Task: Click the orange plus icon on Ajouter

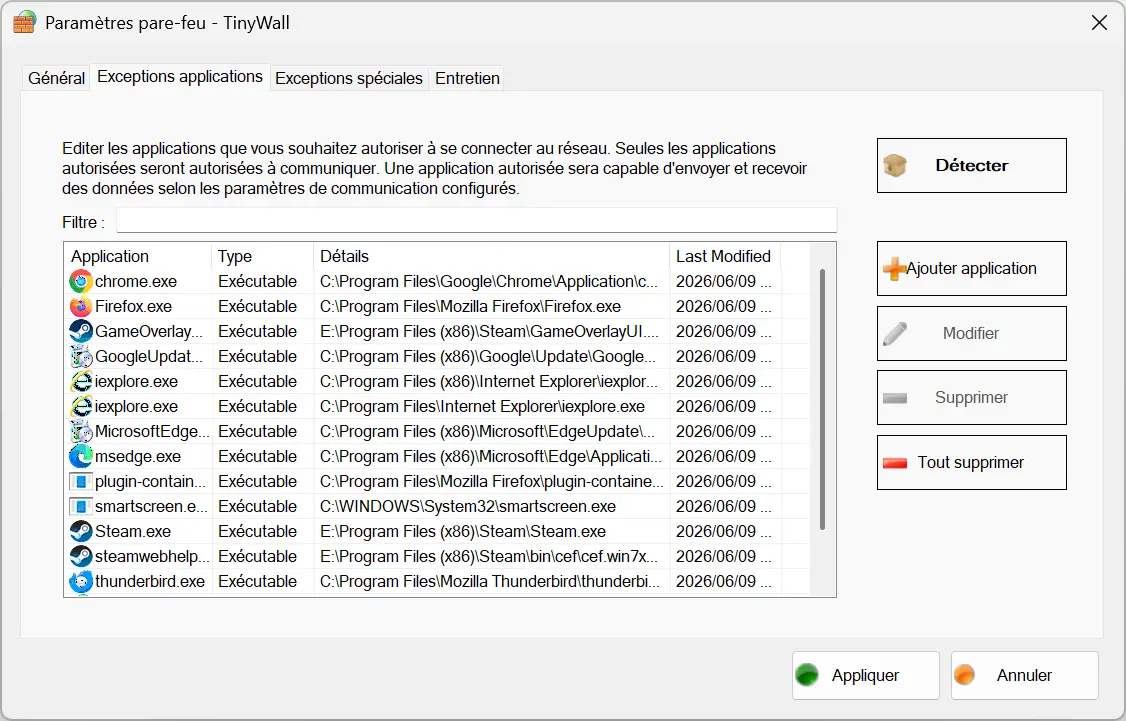Action: coord(894,269)
